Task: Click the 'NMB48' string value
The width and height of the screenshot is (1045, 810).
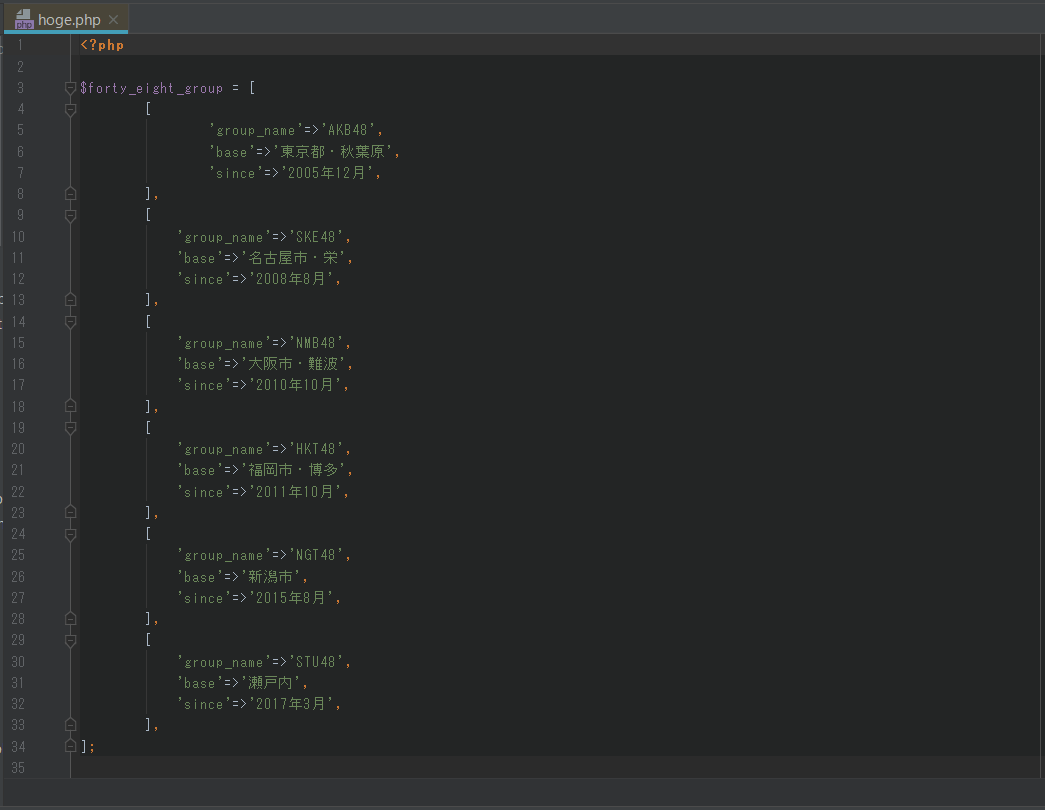Action: [315, 343]
